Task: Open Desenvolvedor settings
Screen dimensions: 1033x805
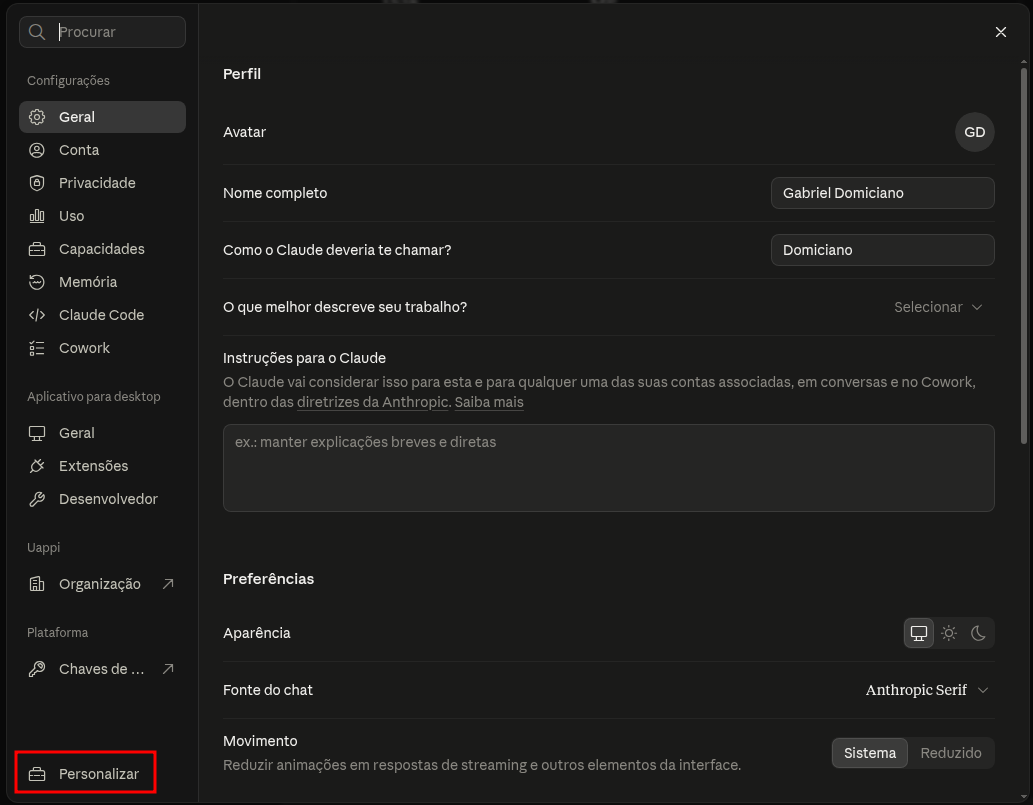Action: [102, 499]
